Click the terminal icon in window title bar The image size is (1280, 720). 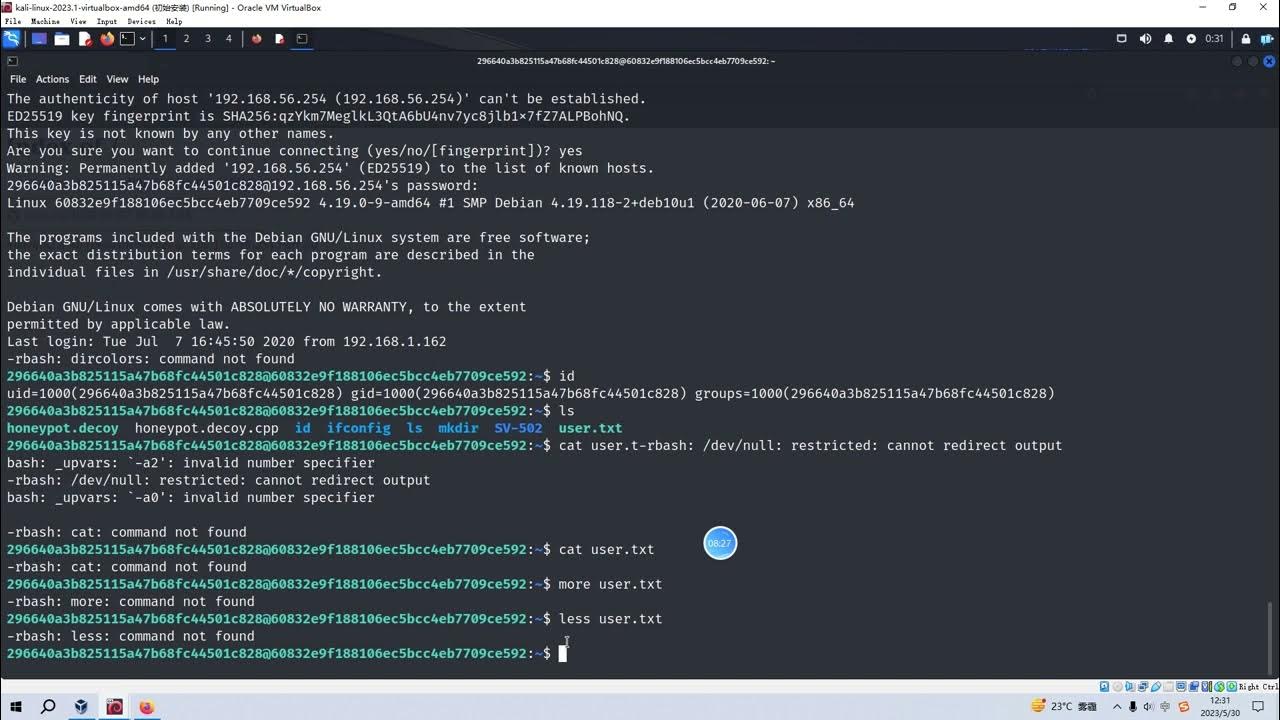[x=12, y=61]
